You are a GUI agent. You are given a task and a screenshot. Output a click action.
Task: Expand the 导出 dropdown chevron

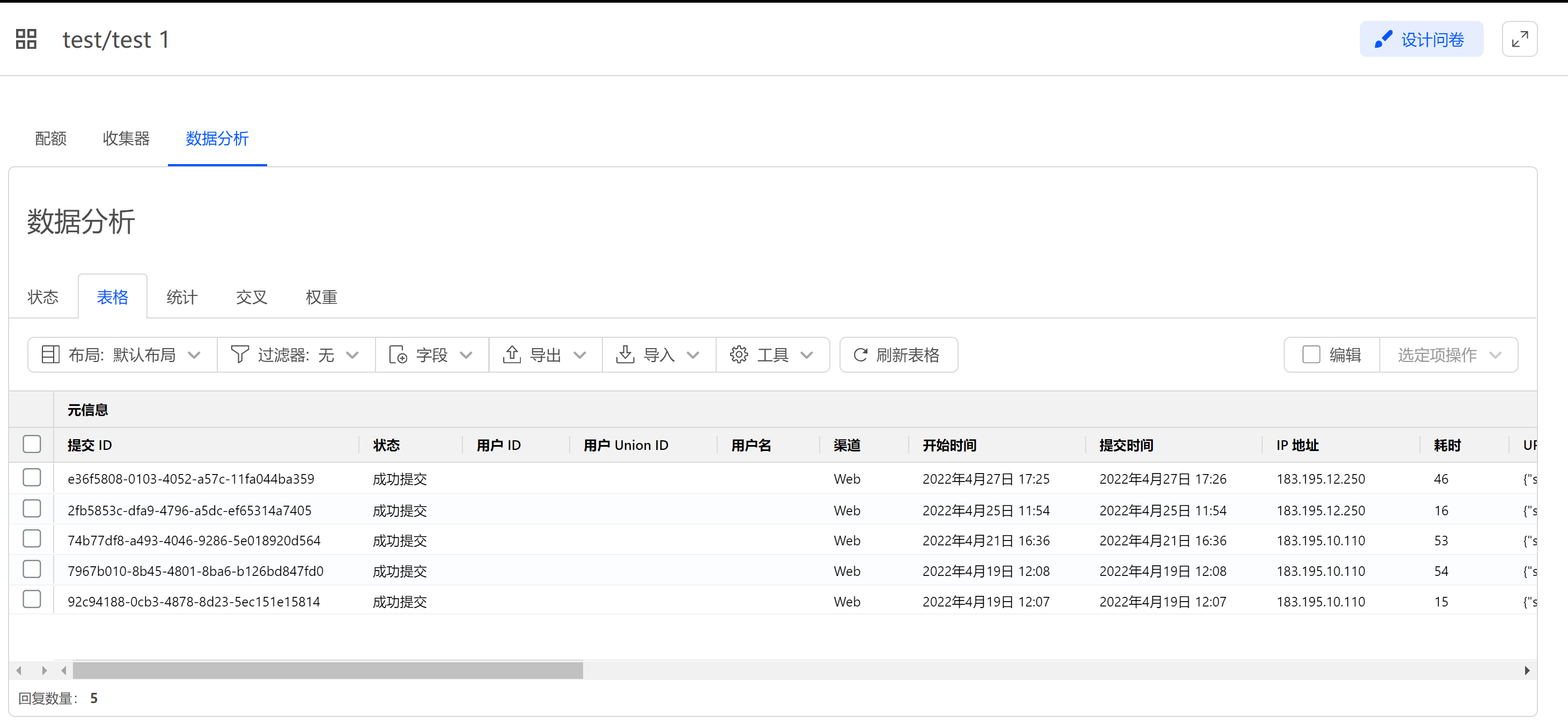[579, 355]
